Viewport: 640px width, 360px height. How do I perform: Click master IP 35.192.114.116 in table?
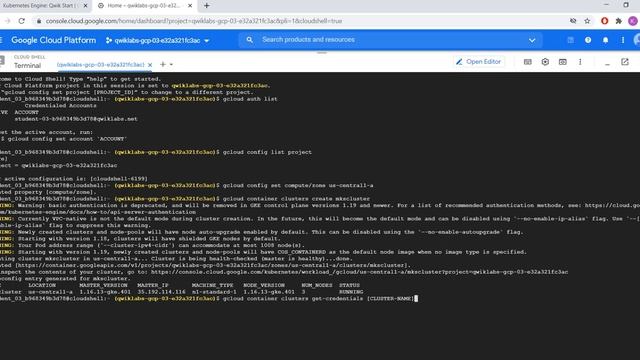coord(161,292)
